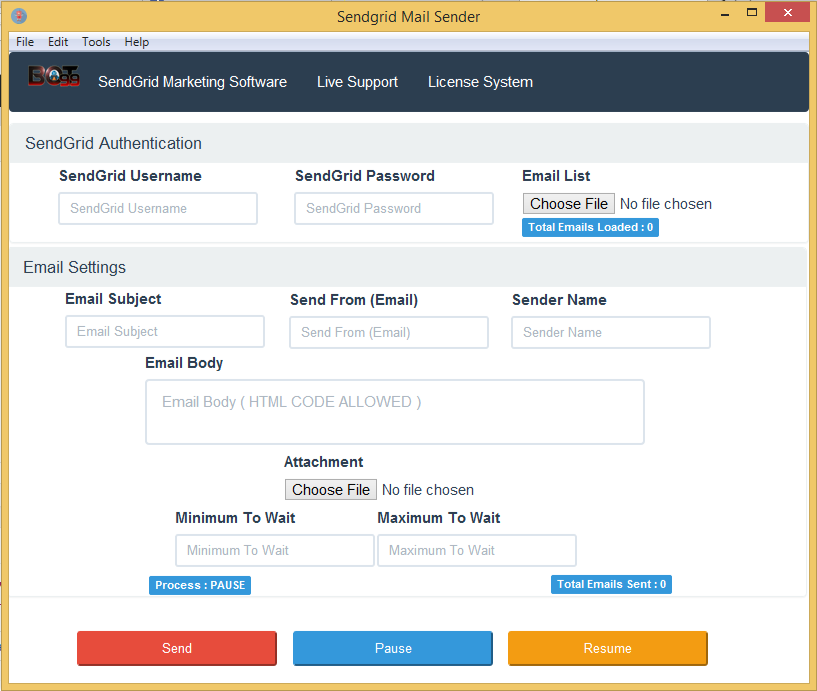Click inside the Email Body text area
817x691 pixels.
click(395, 411)
